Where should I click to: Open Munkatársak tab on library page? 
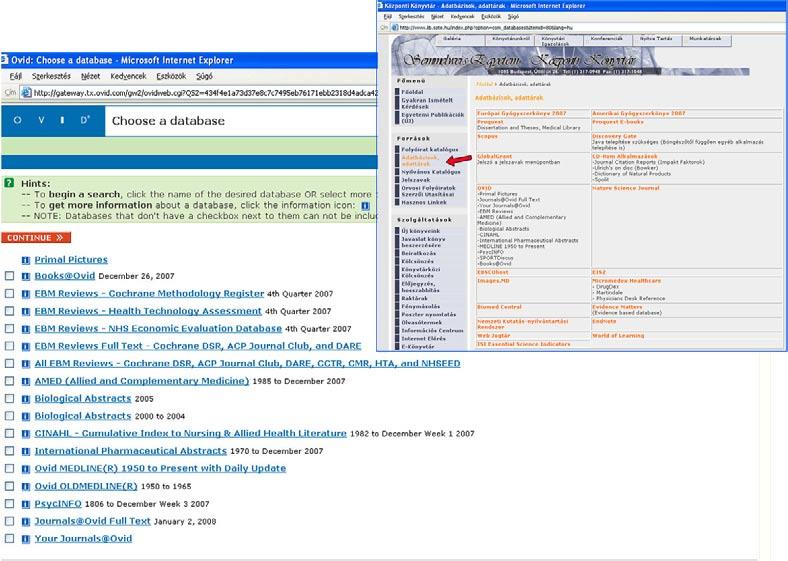pyautogui.click(x=705, y=39)
